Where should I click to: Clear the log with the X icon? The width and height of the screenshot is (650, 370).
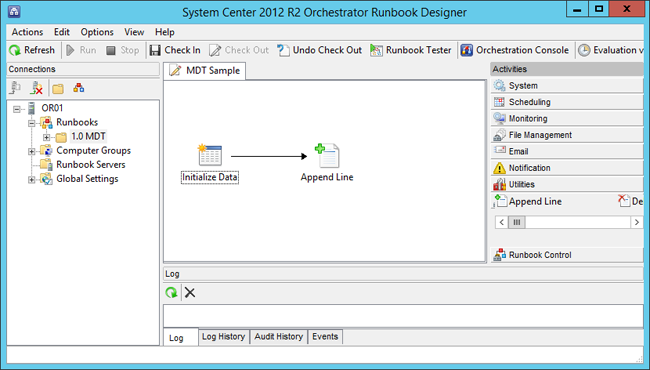click(190, 293)
